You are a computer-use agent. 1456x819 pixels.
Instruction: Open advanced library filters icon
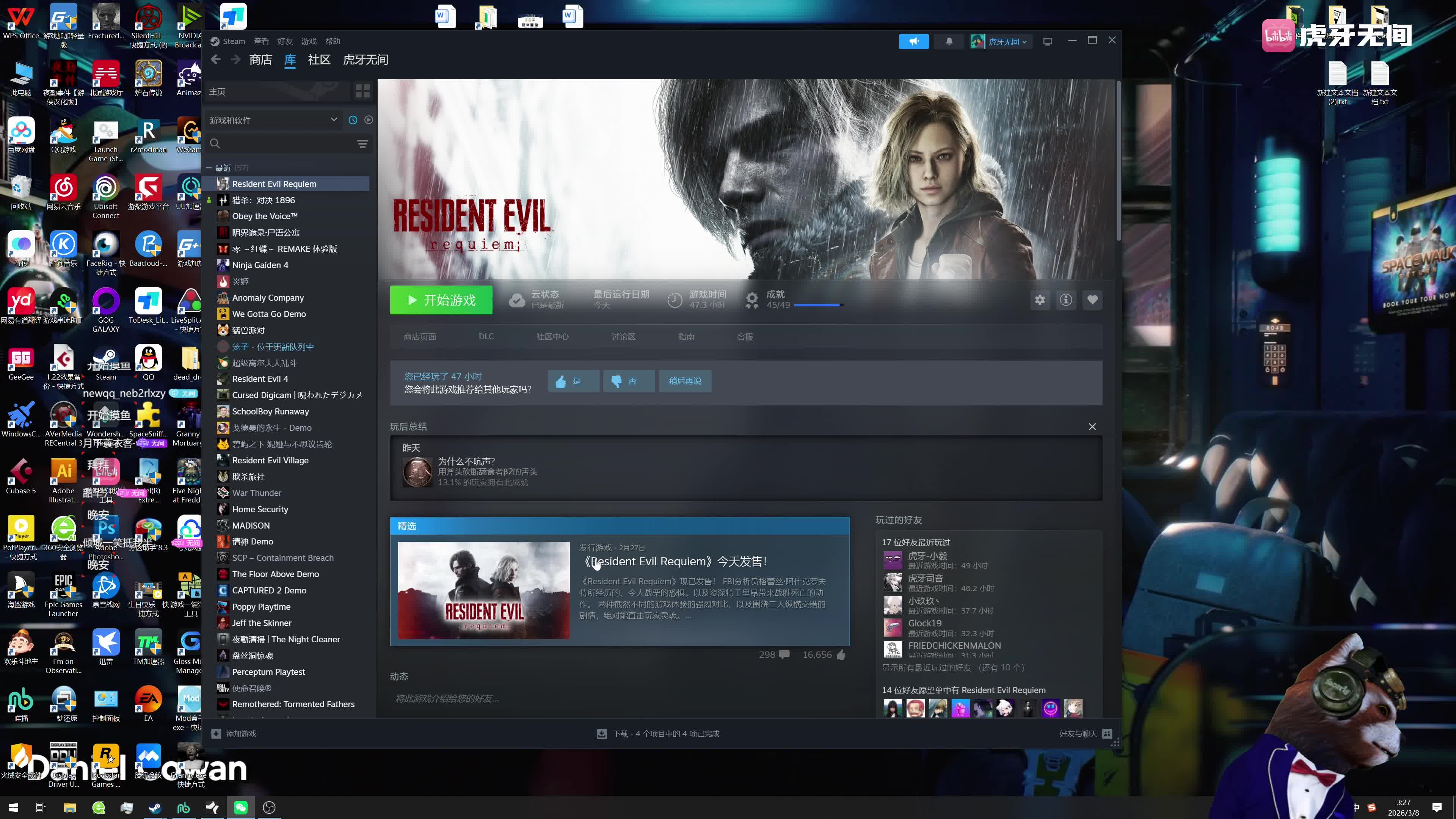coord(362,144)
